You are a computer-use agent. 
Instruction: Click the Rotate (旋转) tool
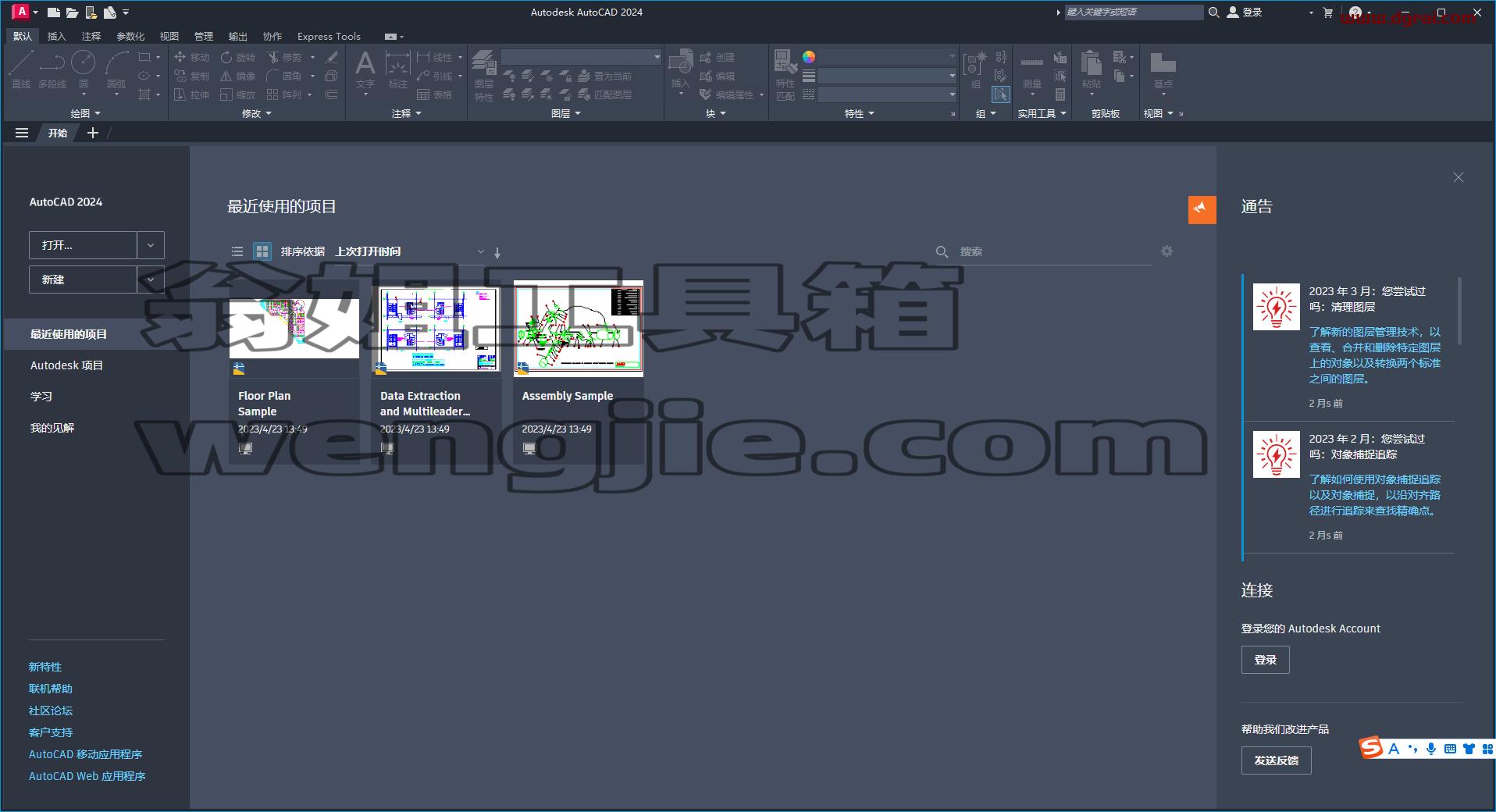click(x=237, y=57)
